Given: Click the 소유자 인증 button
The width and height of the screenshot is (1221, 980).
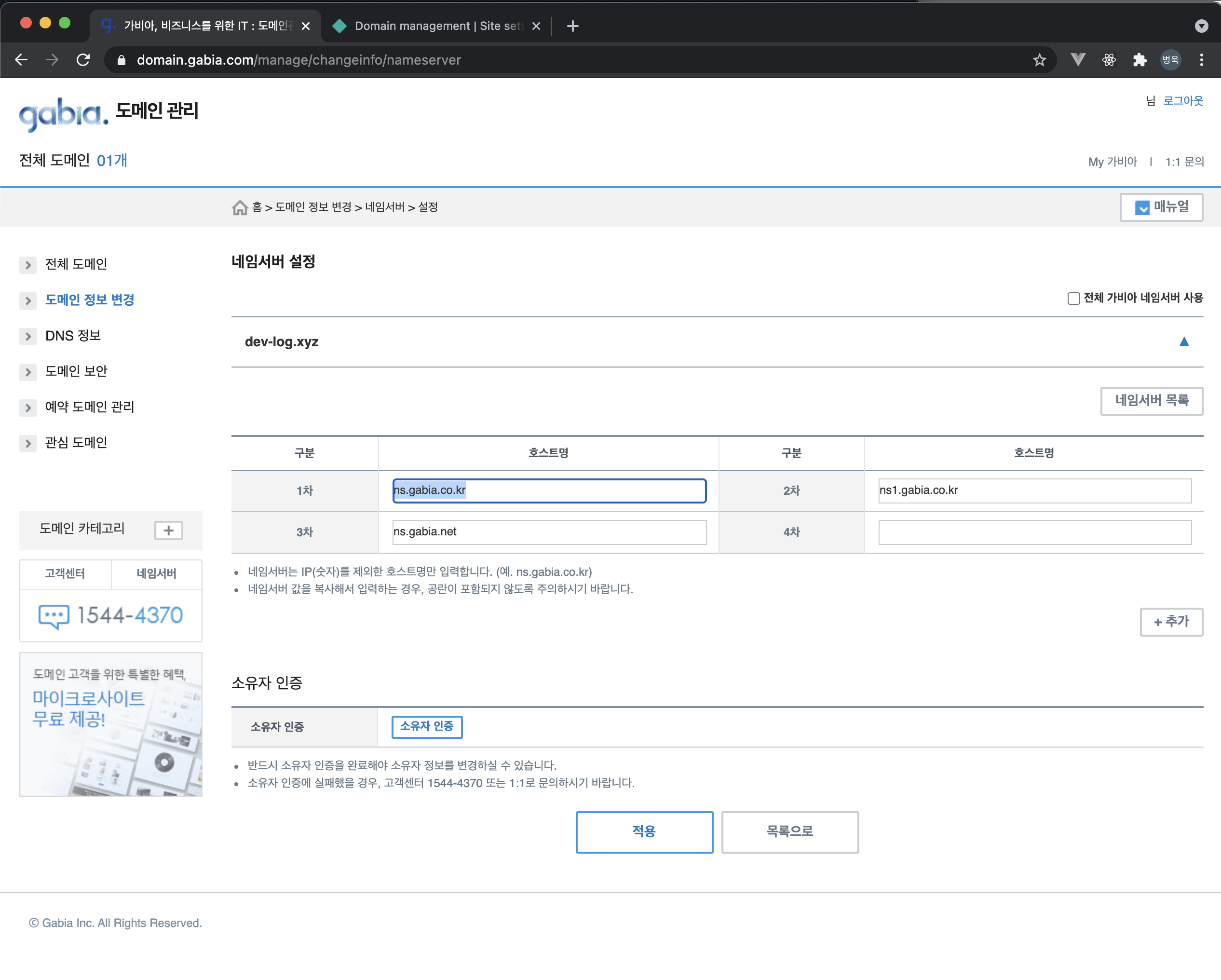Looking at the screenshot, I should point(426,726).
